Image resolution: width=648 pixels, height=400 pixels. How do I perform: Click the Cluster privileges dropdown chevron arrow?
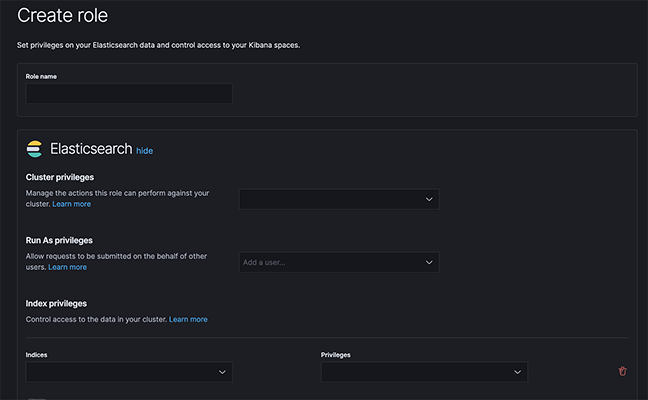[429, 199]
